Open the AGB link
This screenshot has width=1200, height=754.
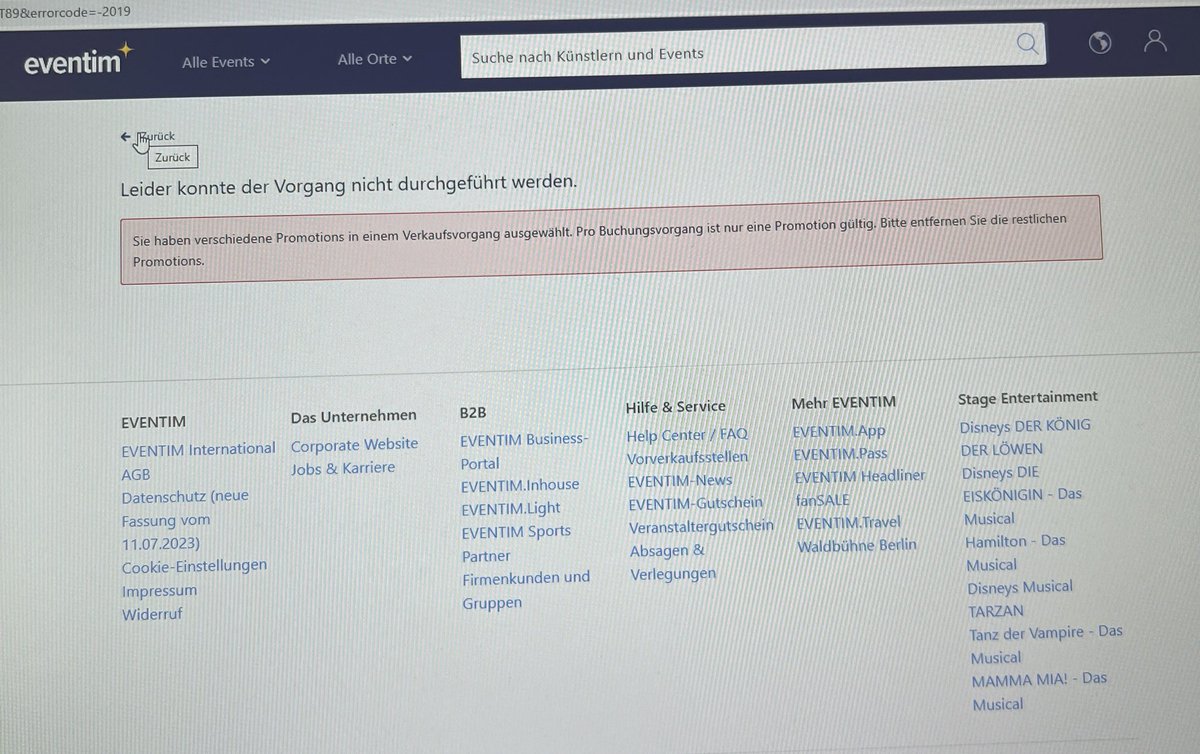tap(135, 473)
